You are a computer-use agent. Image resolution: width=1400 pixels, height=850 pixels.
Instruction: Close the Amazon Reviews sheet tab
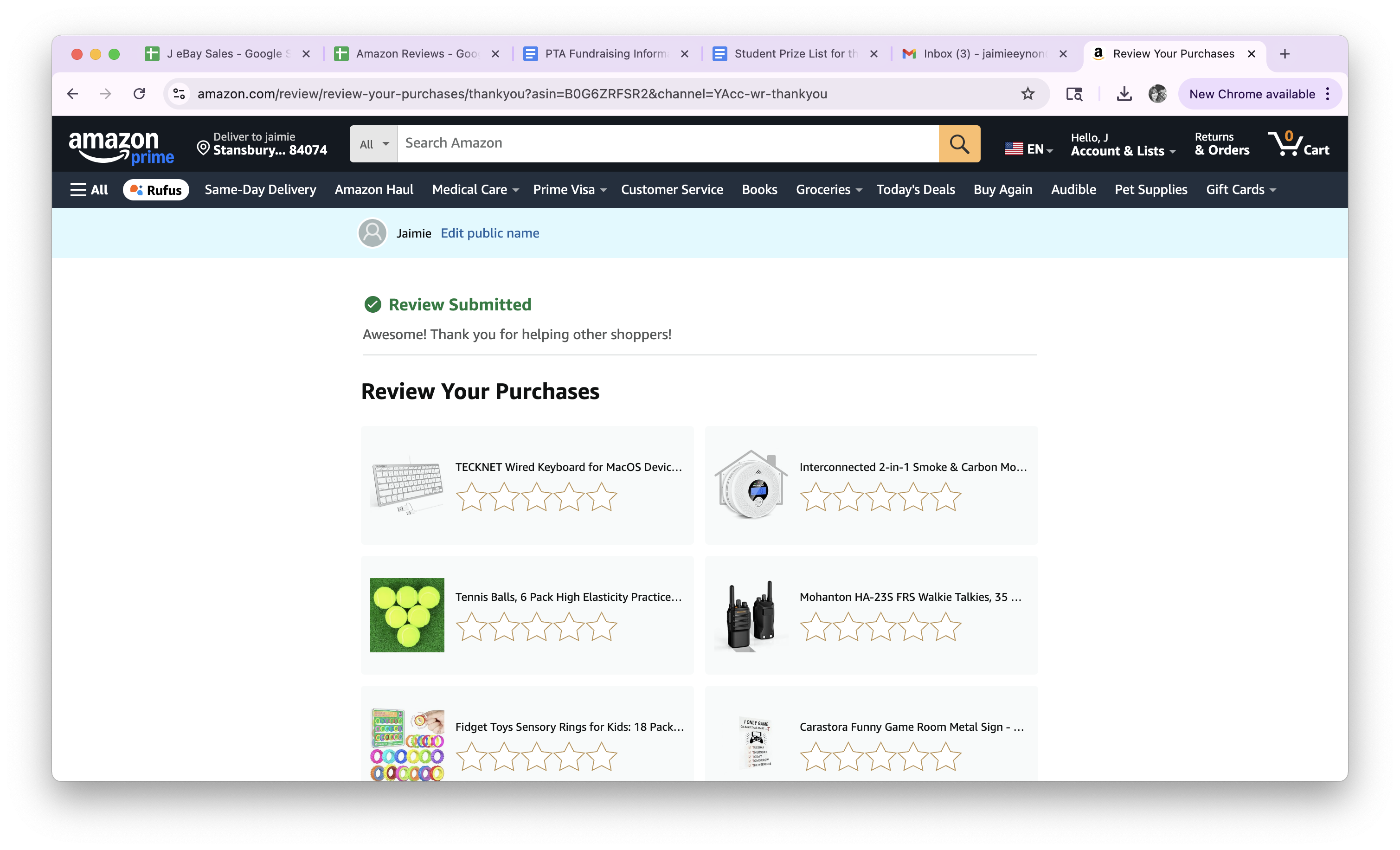tap(495, 54)
